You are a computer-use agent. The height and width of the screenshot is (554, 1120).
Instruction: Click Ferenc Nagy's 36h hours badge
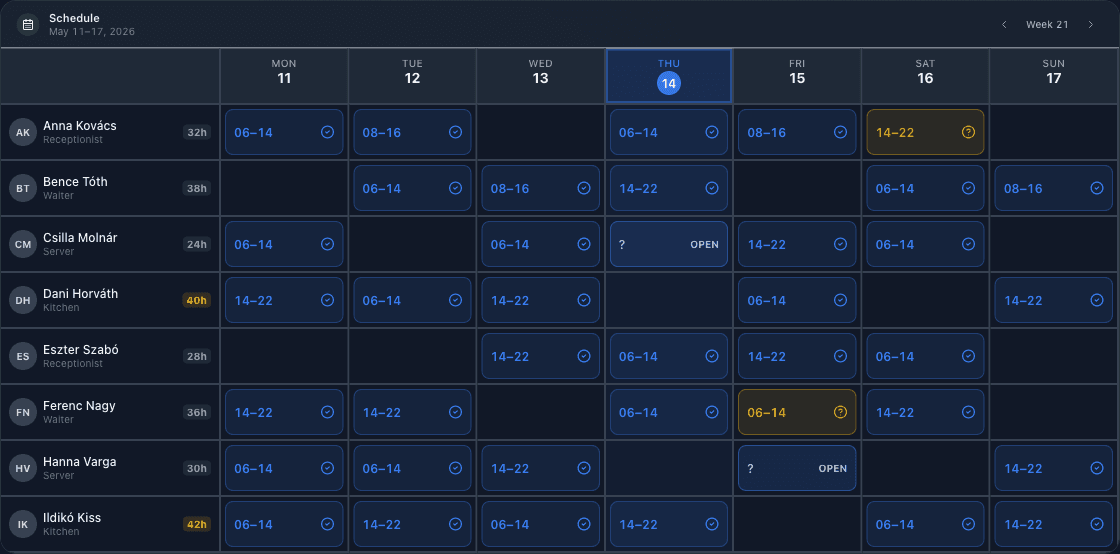click(196, 412)
